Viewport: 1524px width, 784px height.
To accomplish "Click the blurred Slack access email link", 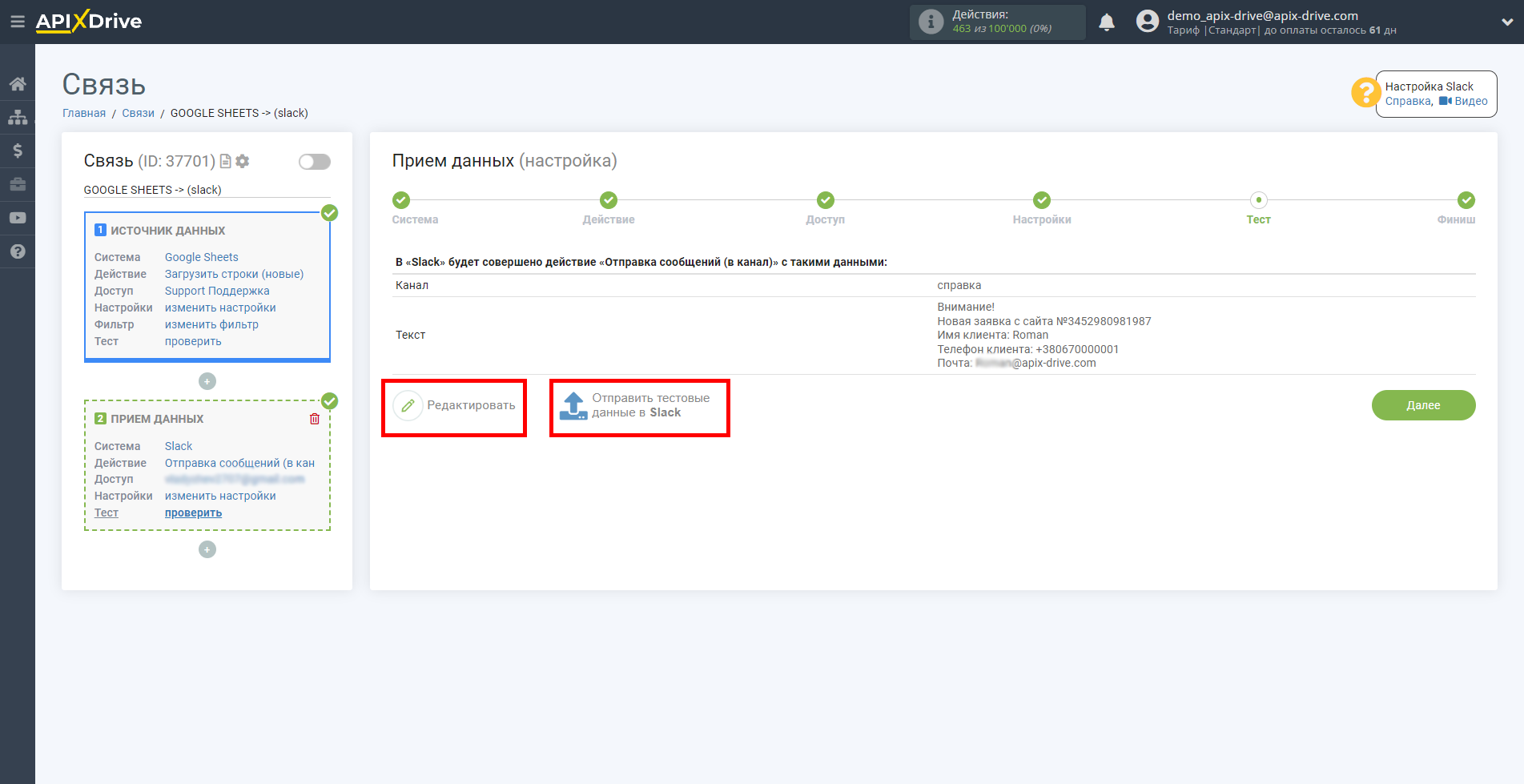I will click(x=235, y=479).
